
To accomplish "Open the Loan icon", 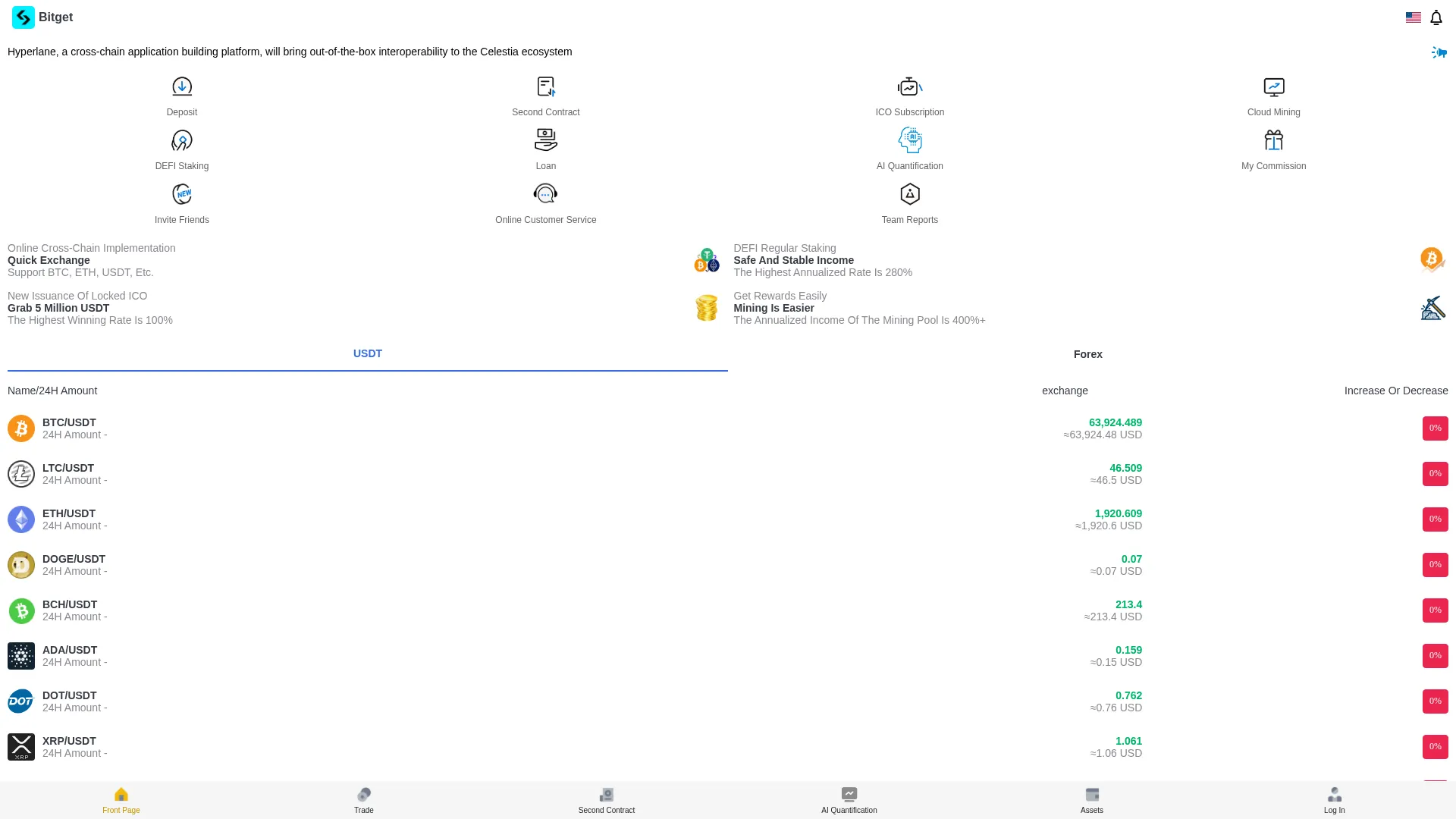I will (546, 140).
